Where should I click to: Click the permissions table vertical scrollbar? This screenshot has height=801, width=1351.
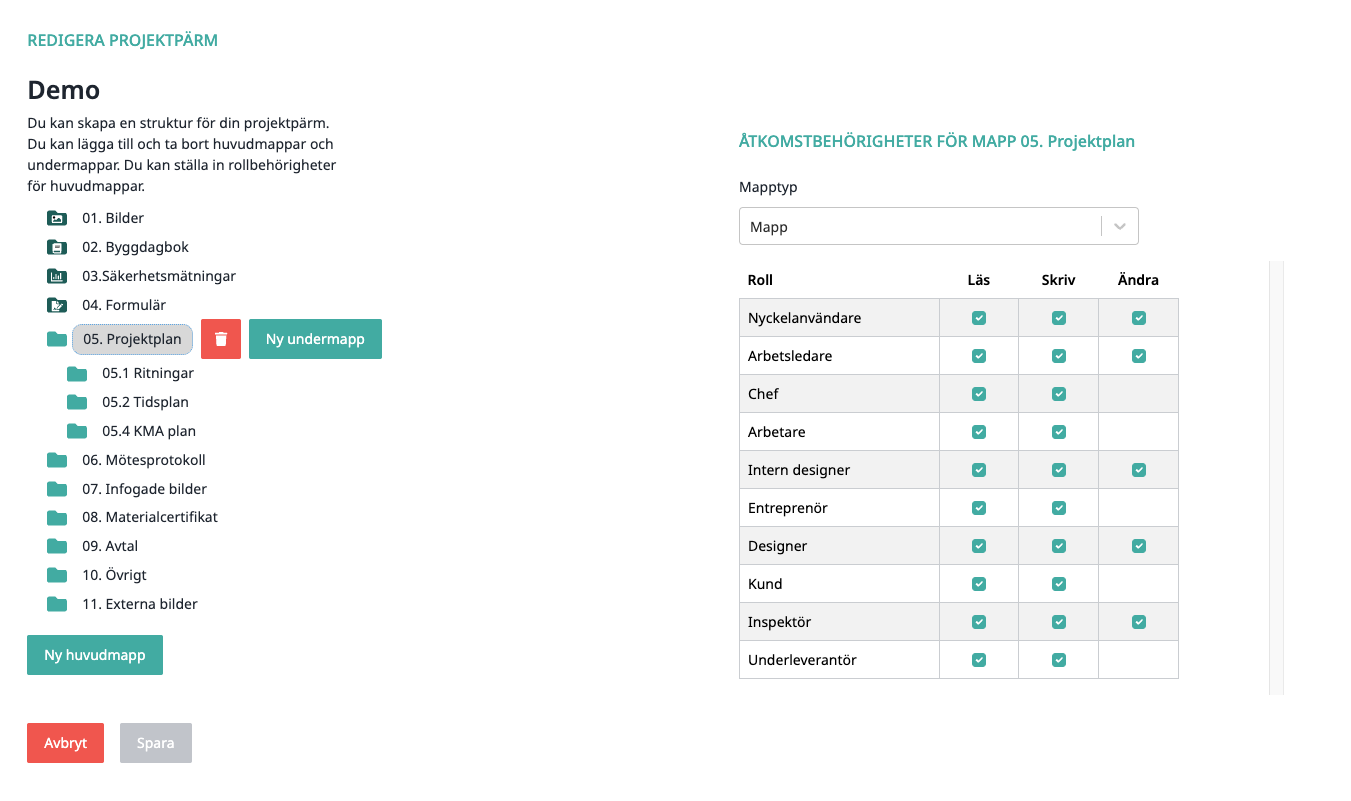click(1276, 478)
